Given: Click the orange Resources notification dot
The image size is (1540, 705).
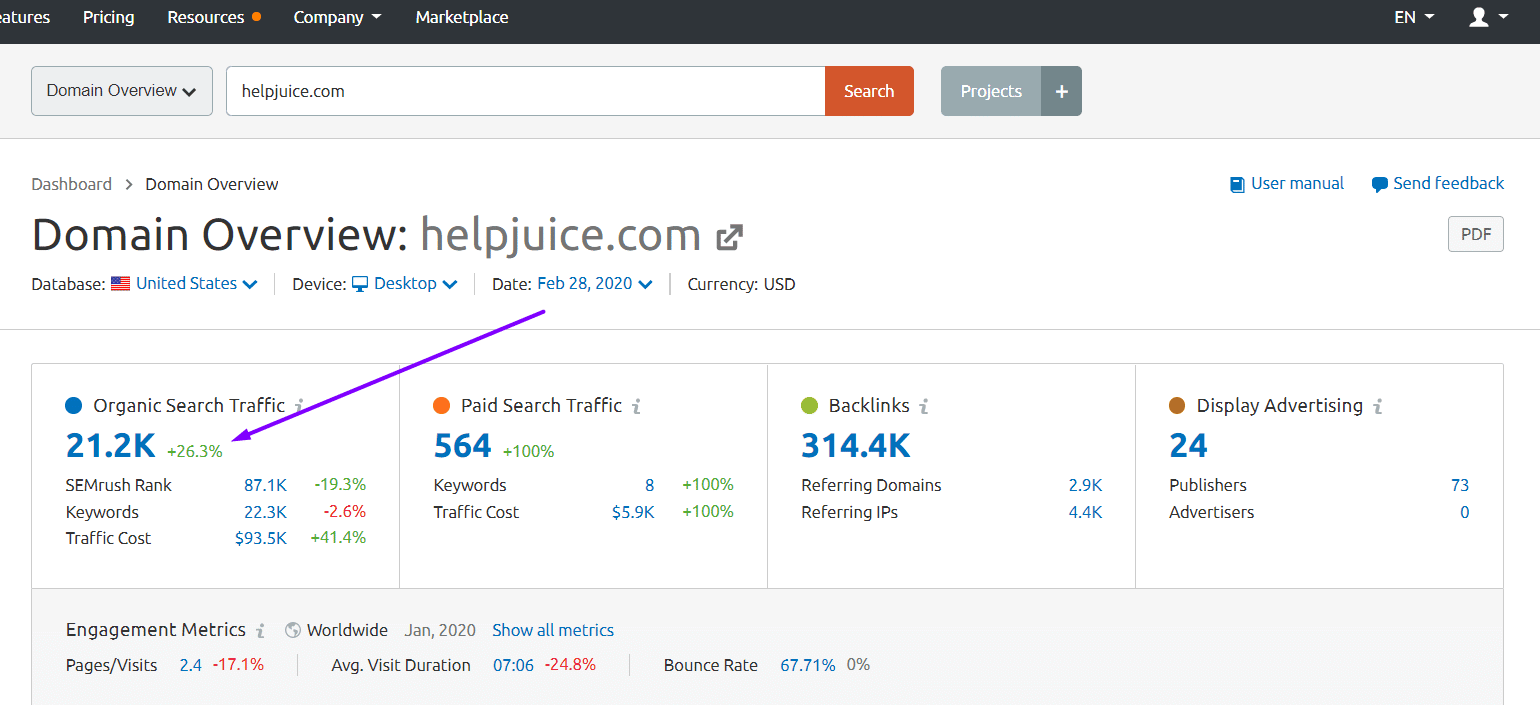Looking at the screenshot, I should click(257, 17).
